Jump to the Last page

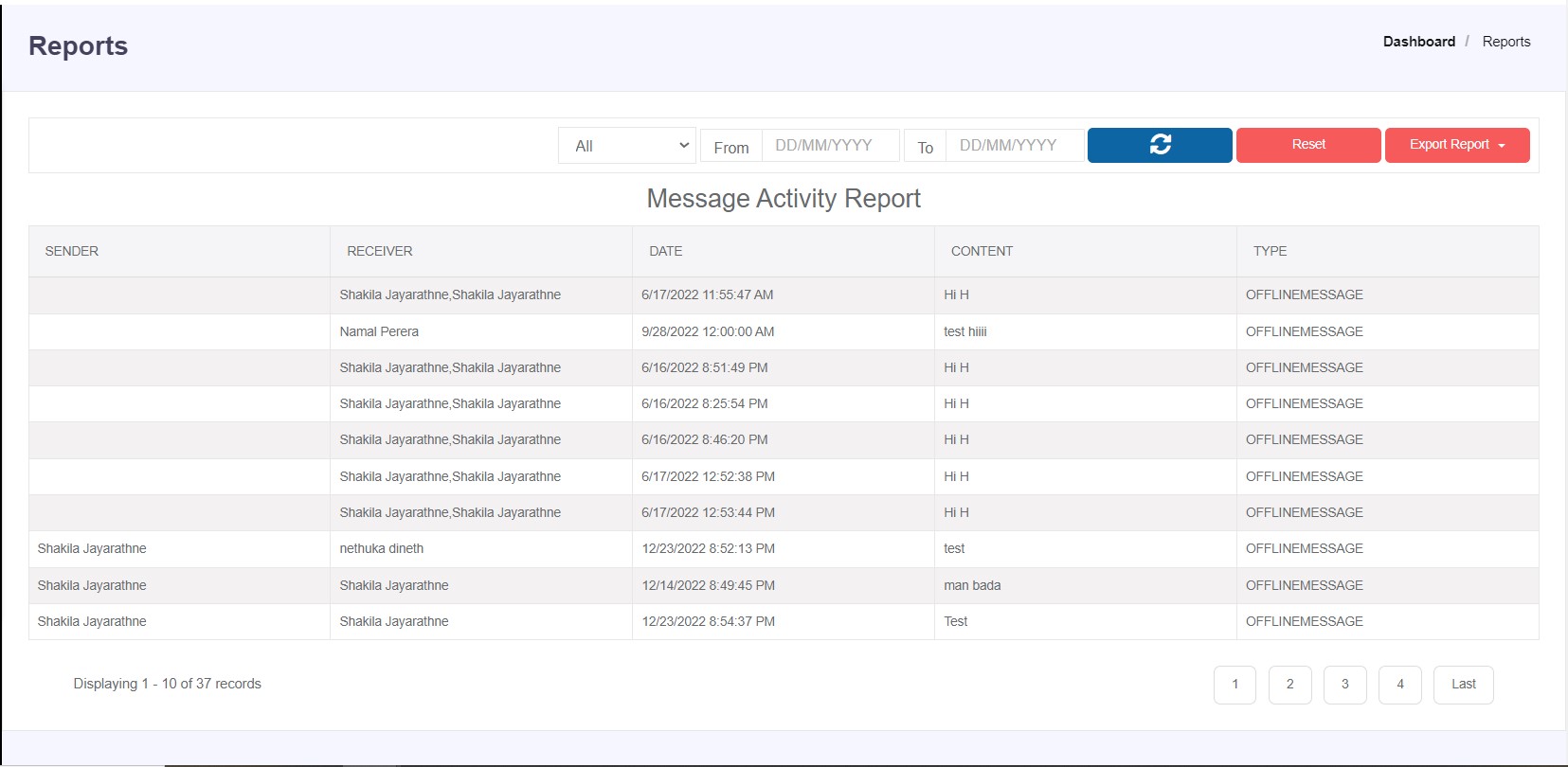[x=1464, y=685]
